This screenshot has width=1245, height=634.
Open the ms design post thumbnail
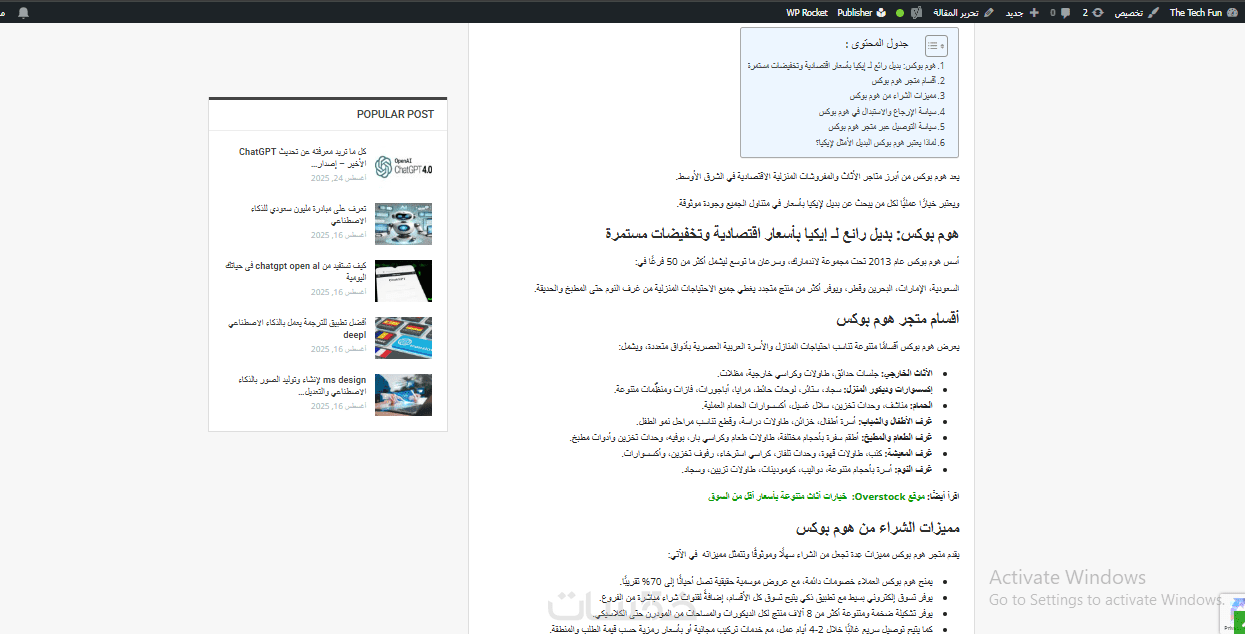point(404,395)
